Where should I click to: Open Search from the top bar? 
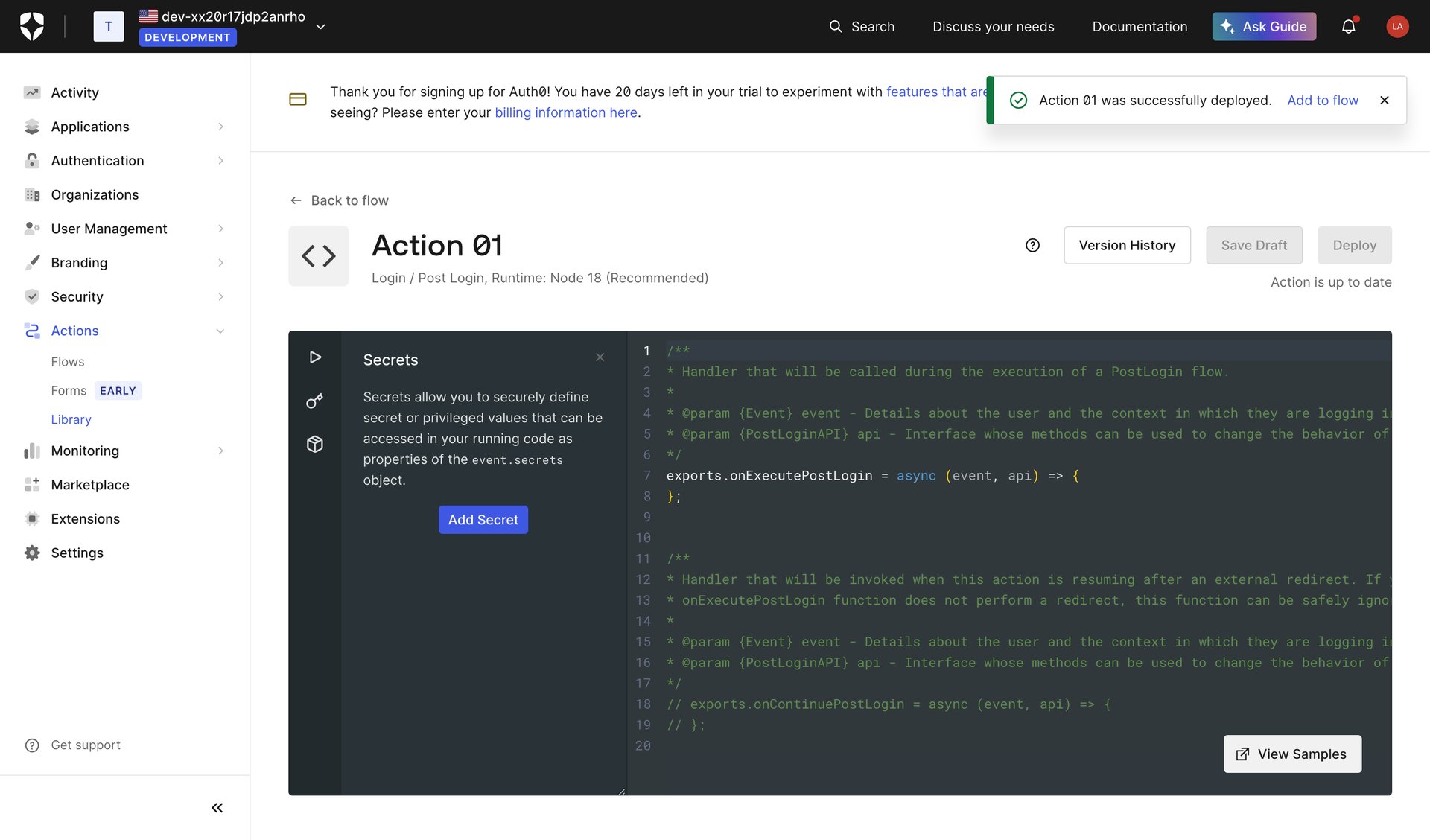862,26
